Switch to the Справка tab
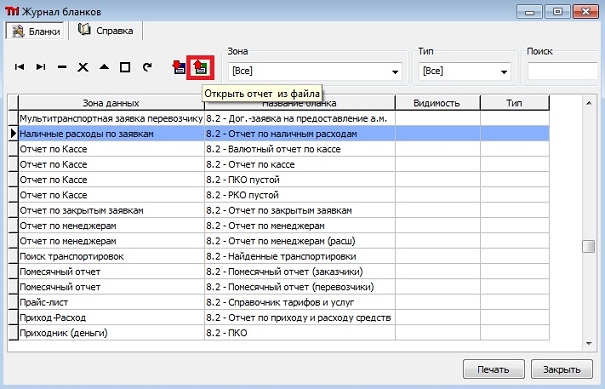This screenshot has height=389, width=605. 106,30
